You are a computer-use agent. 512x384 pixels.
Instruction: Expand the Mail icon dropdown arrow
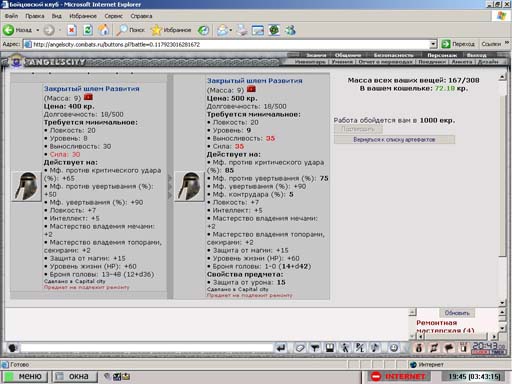click(231, 30)
